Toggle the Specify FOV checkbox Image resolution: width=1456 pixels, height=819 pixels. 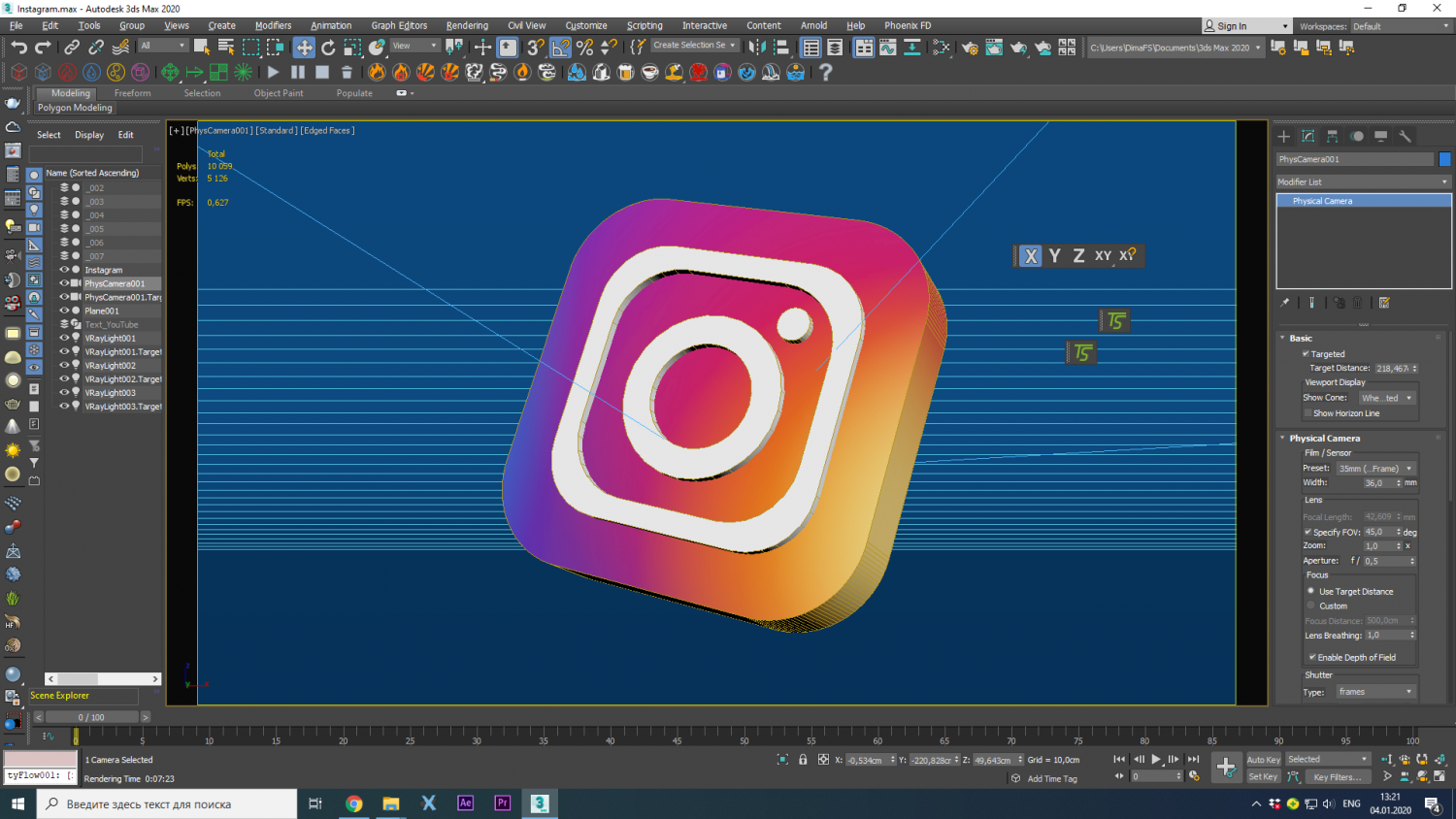pos(1307,532)
